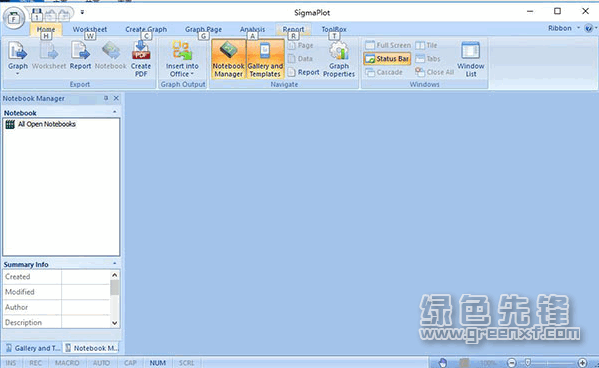
Task: Export the Report from the ribbon
Action: [x=80, y=56]
